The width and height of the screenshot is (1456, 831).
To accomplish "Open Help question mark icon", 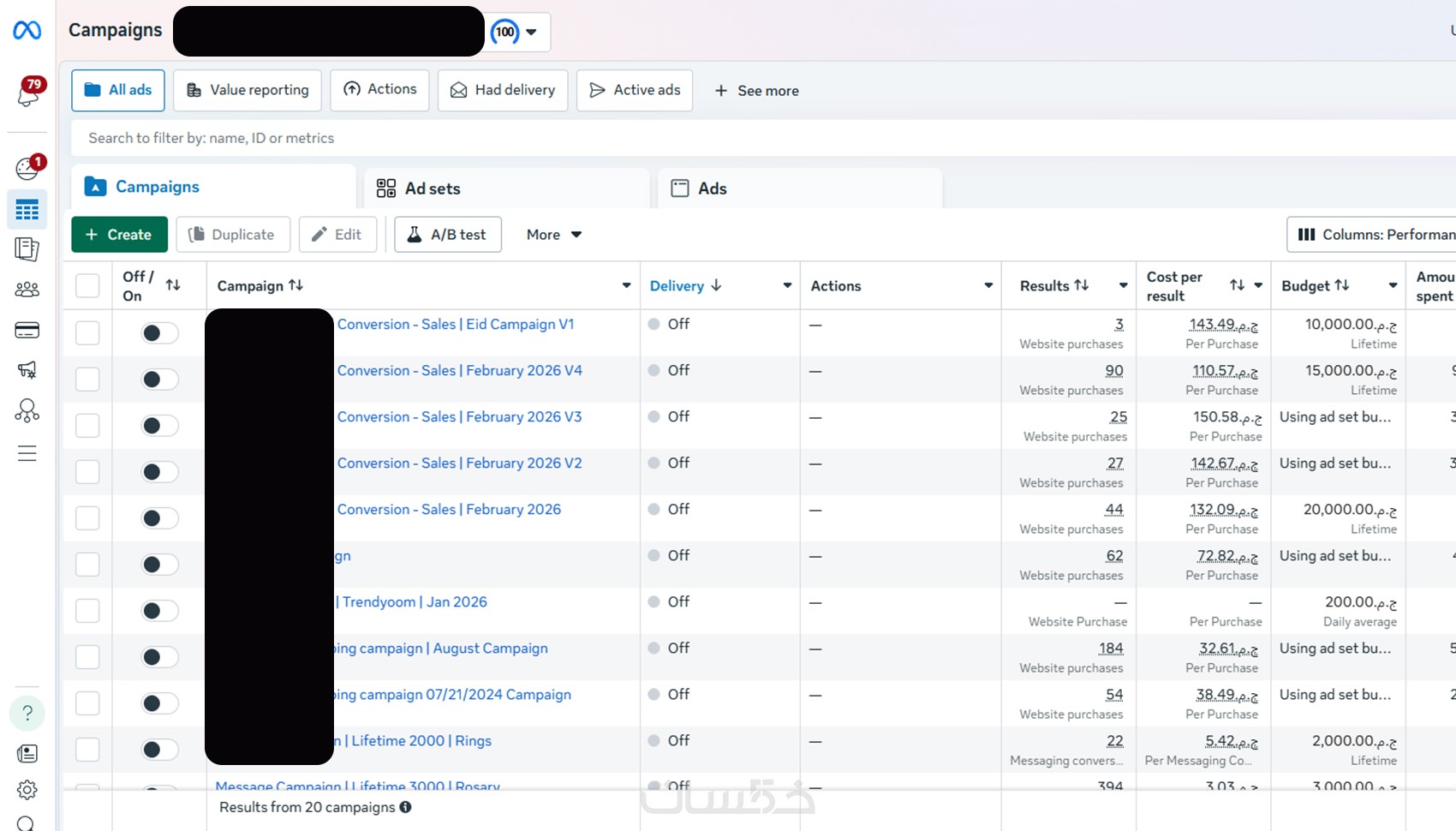I will (x=27, y=713).
